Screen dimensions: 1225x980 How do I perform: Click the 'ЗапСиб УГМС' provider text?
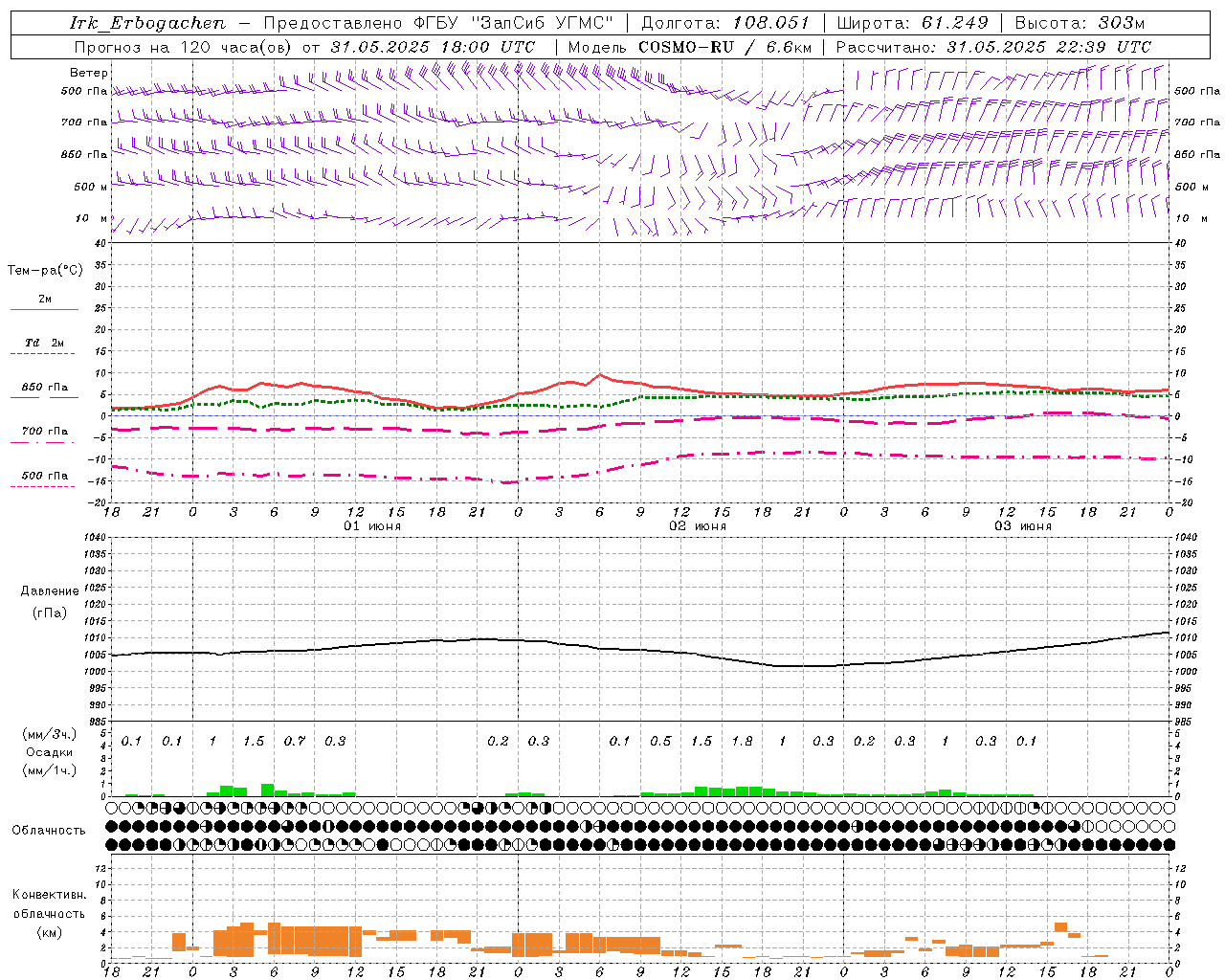pyautogui.click(x=542, y=23)
